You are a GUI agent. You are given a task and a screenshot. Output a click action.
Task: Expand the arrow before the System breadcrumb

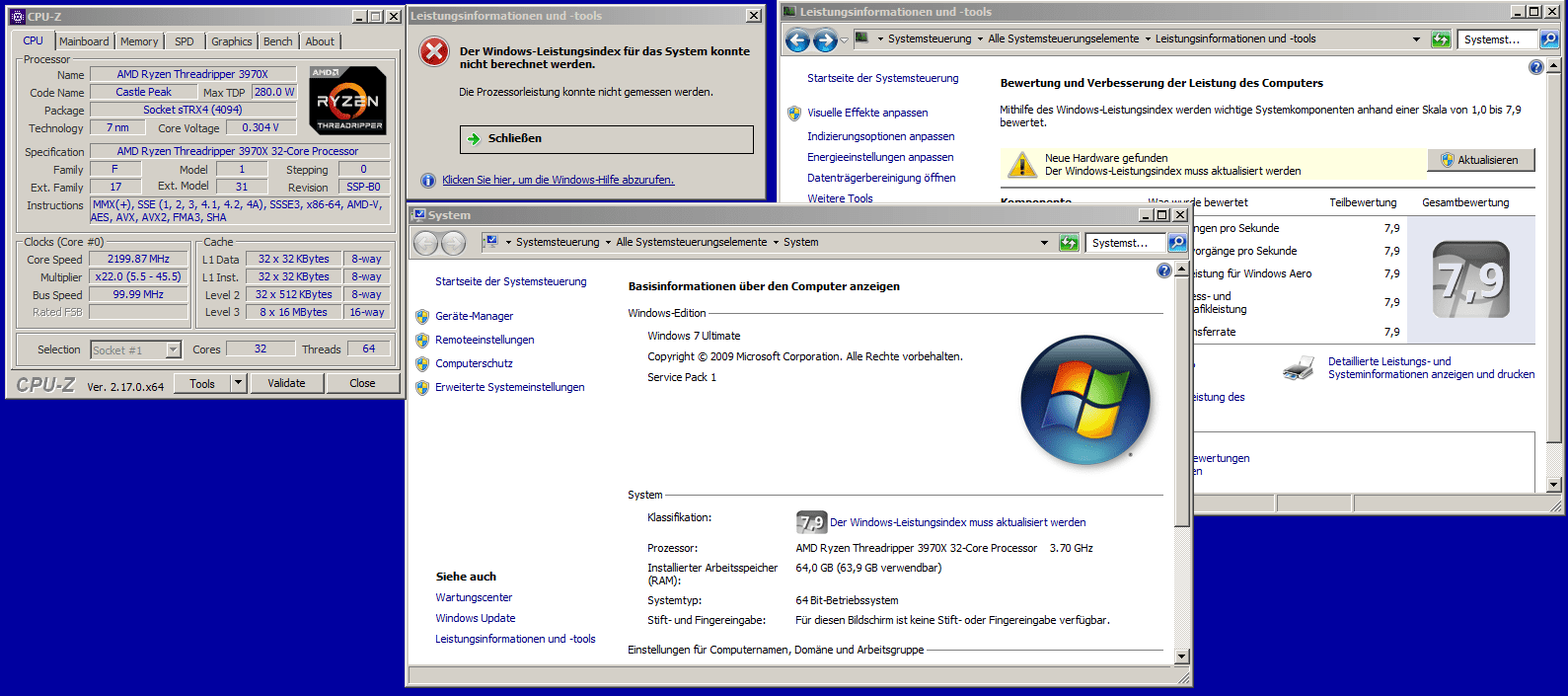(x=775, y=243)
